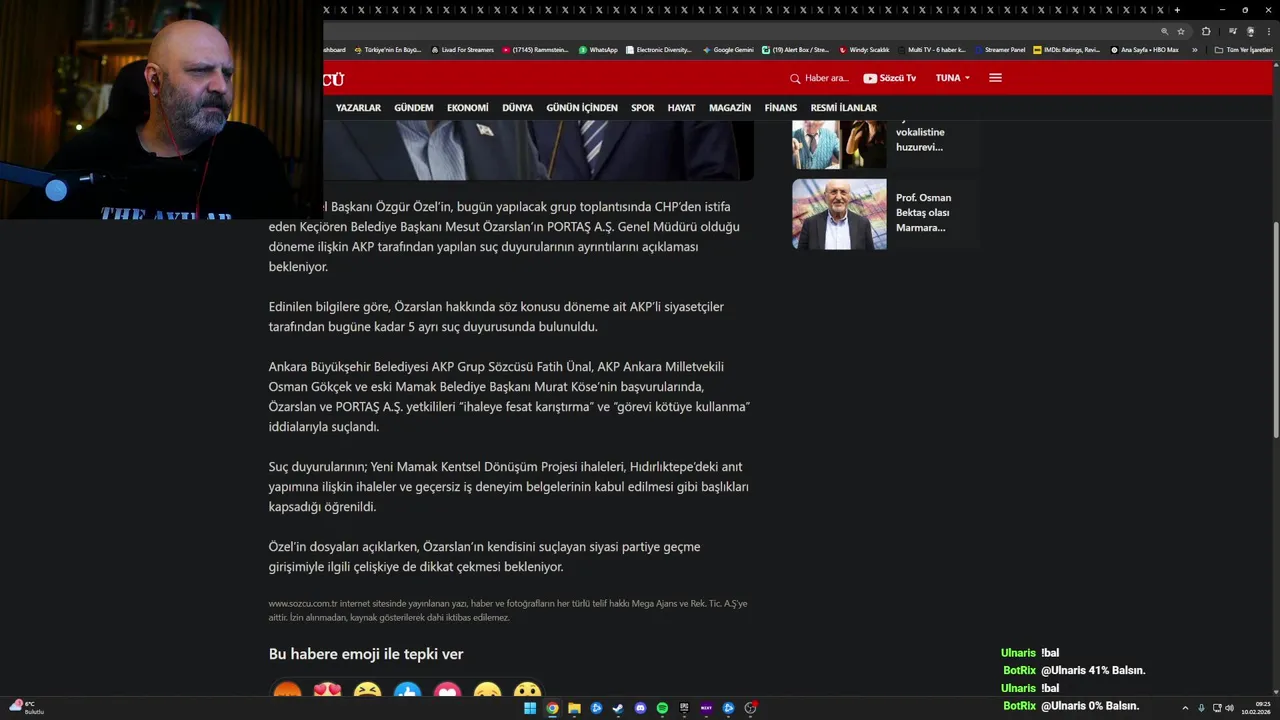Viewport: 1280px width, 720px height.
Task: Open Sözcü Tv YouTube link
Action: 889,78
